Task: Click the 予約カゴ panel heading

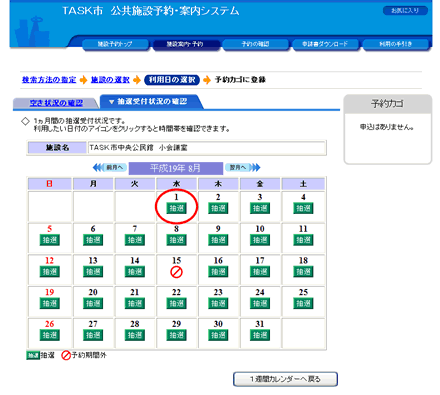Action: [x=388, y=104]
